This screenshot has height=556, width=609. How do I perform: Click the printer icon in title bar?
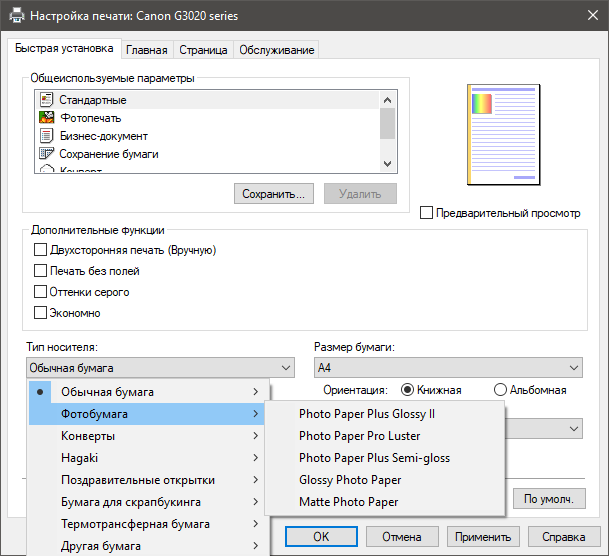click(16, 16)
